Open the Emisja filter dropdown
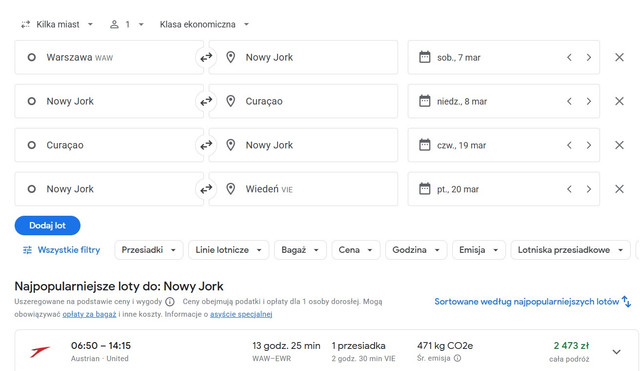This screenshot has width=640, height=371. tap(479, 250)
